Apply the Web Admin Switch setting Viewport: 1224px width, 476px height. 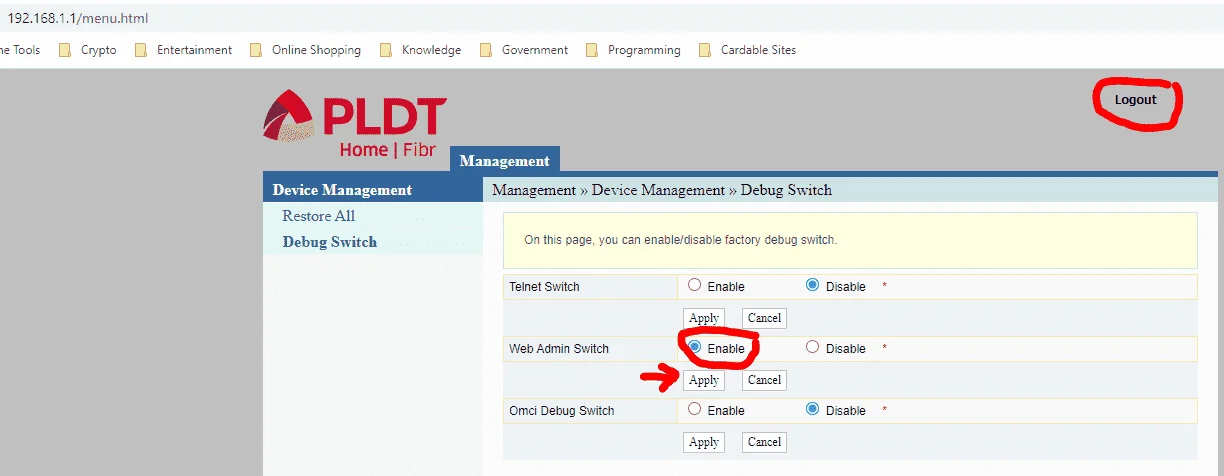tap(704, 380)
